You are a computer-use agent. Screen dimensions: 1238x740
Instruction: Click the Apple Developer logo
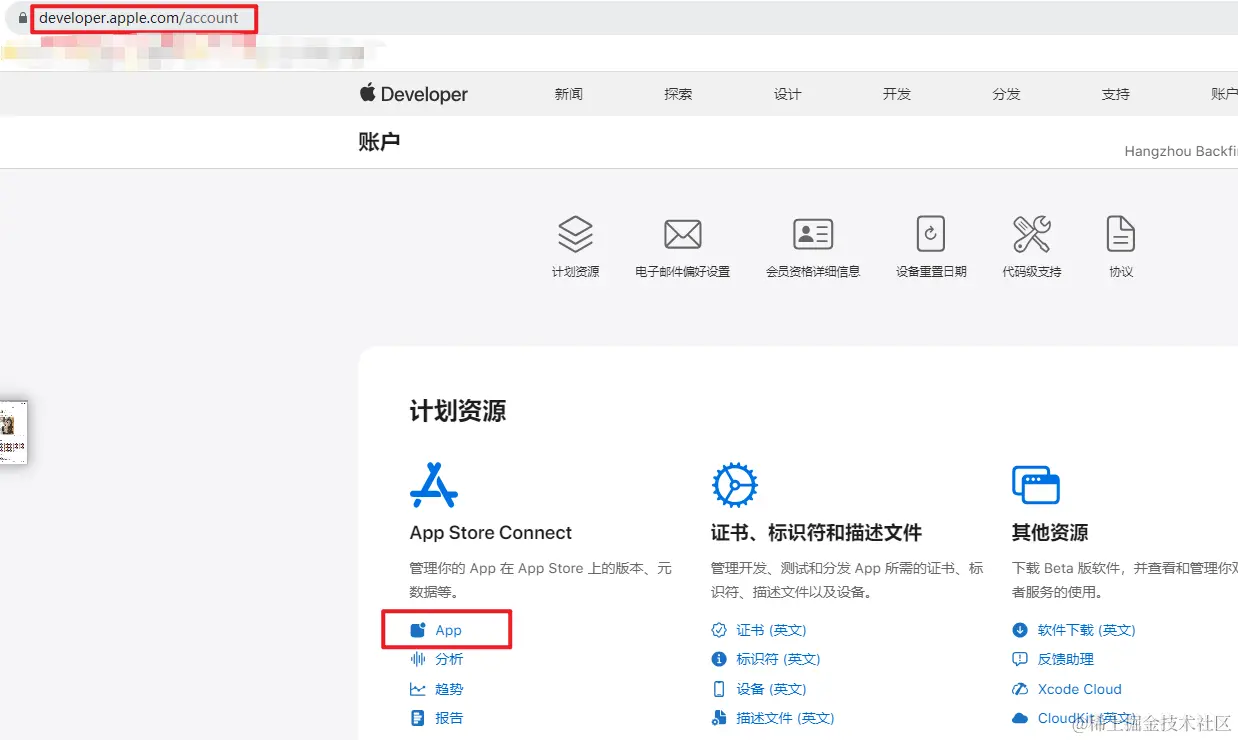(x=414, y=94)
